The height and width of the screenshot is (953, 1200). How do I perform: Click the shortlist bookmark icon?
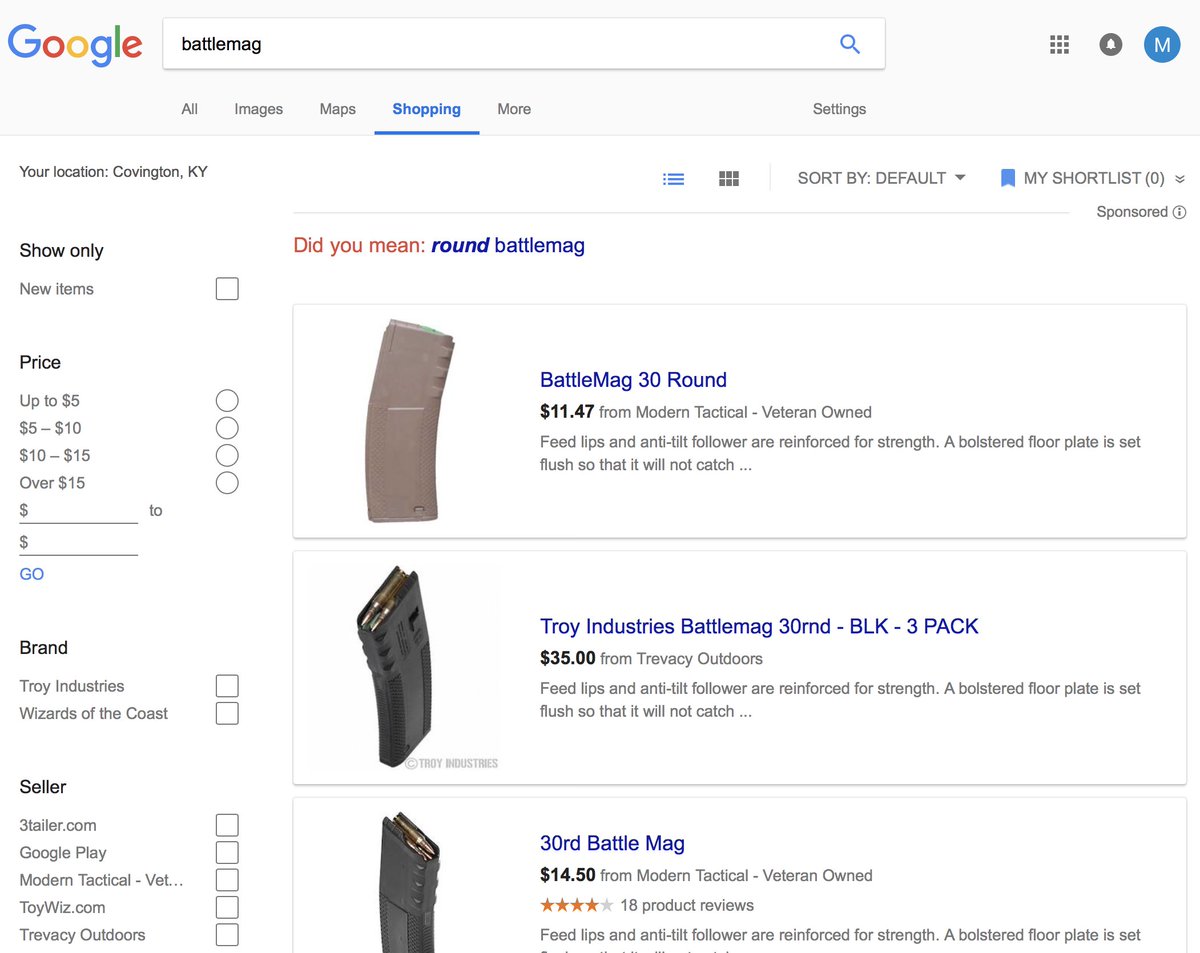point(1008,178)
